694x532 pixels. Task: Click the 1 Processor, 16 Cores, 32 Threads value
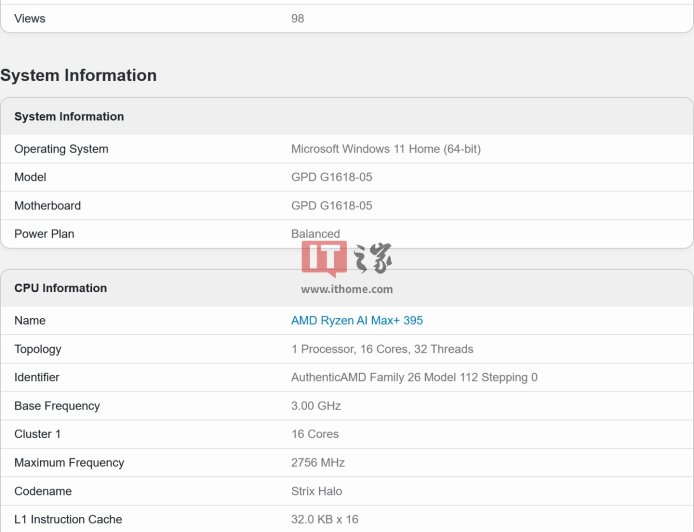pos(382,349)
